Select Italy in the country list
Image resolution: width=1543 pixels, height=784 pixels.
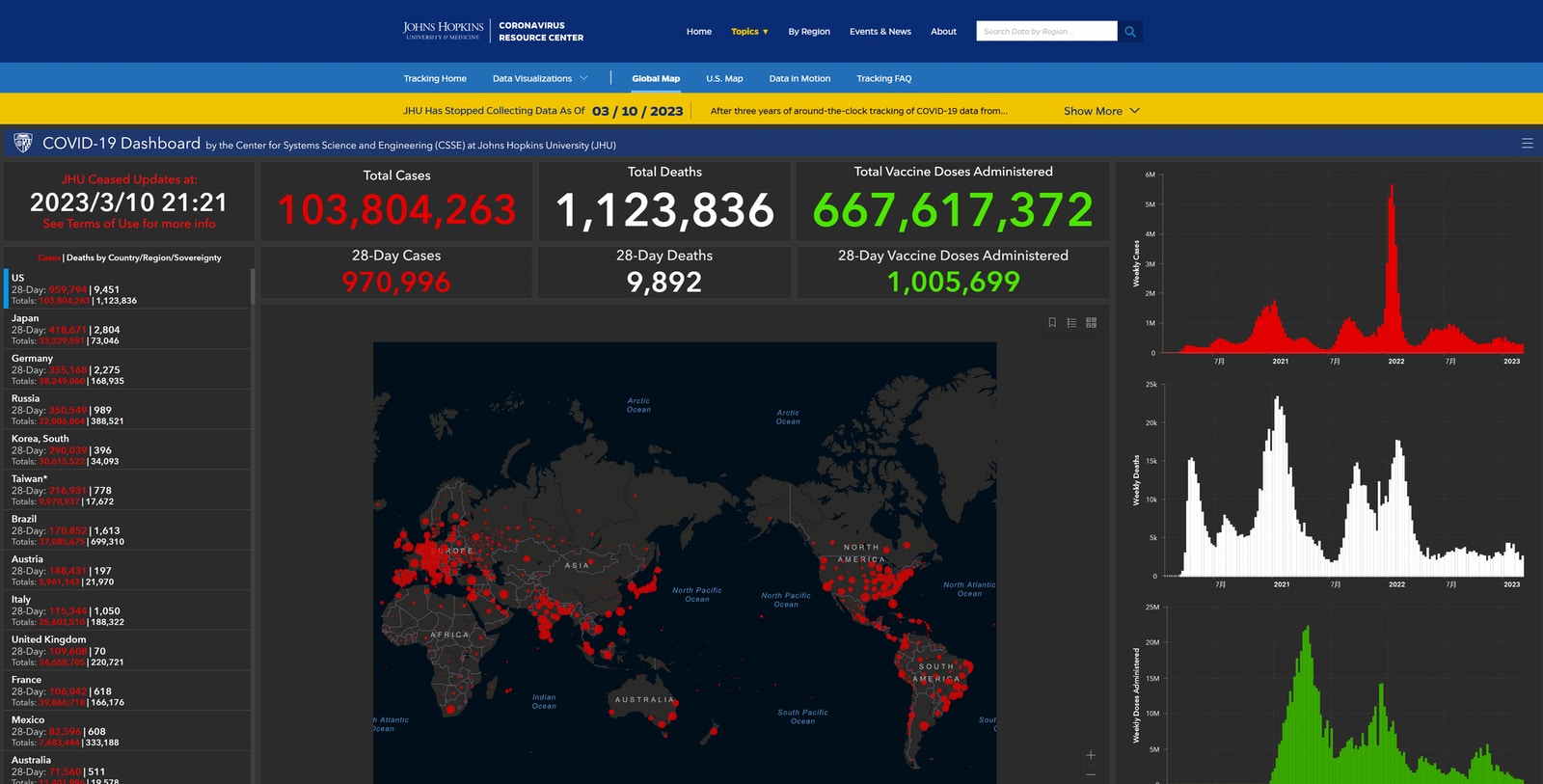(127, 610)
